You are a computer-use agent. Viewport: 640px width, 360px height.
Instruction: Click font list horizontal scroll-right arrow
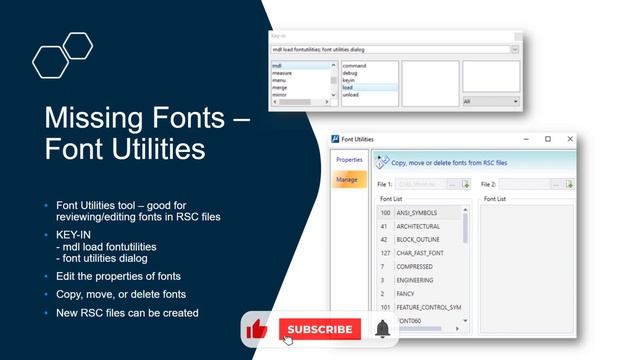pos(457,329)
